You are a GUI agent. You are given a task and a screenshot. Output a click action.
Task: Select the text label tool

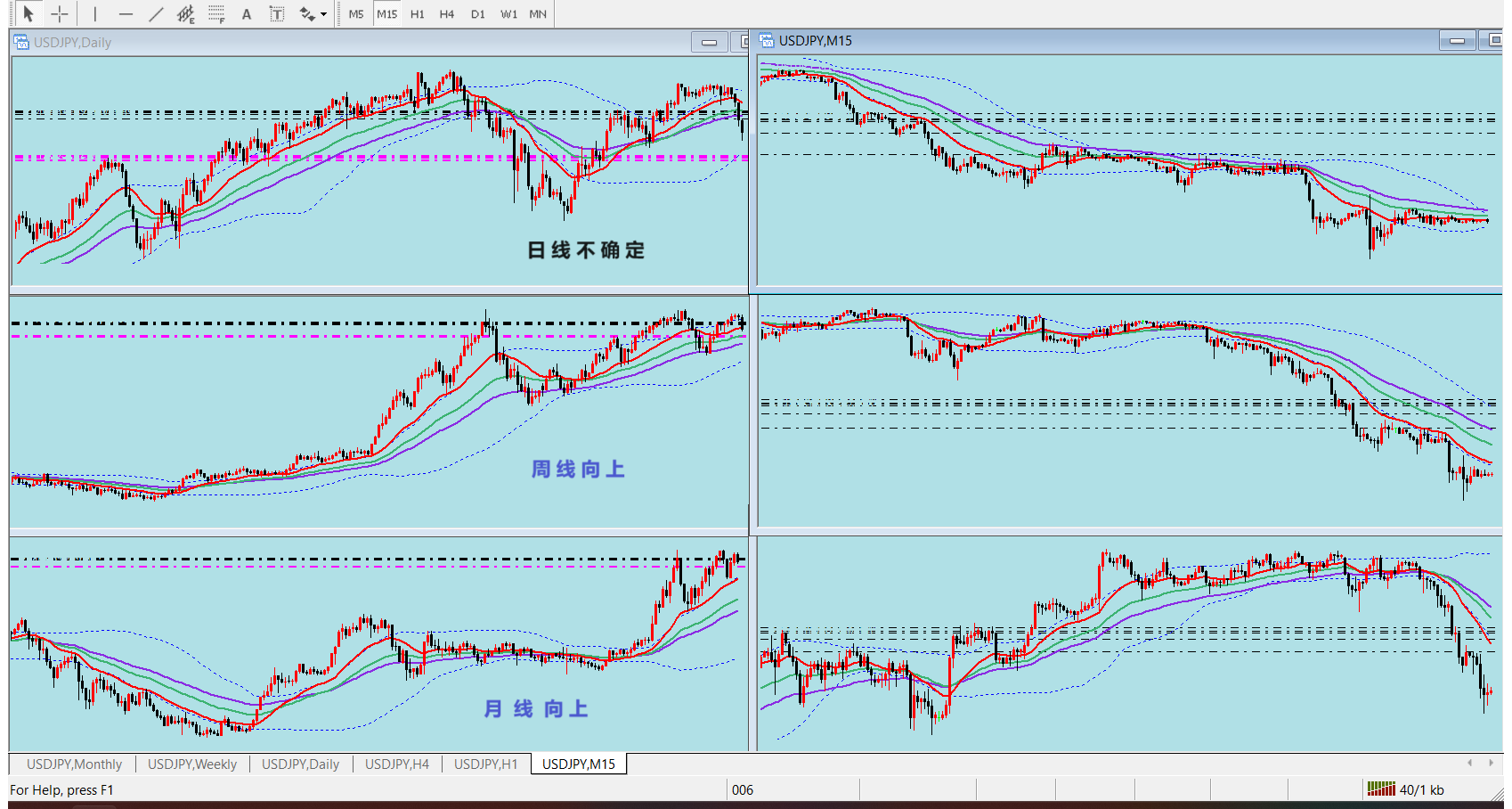(277, 13)
